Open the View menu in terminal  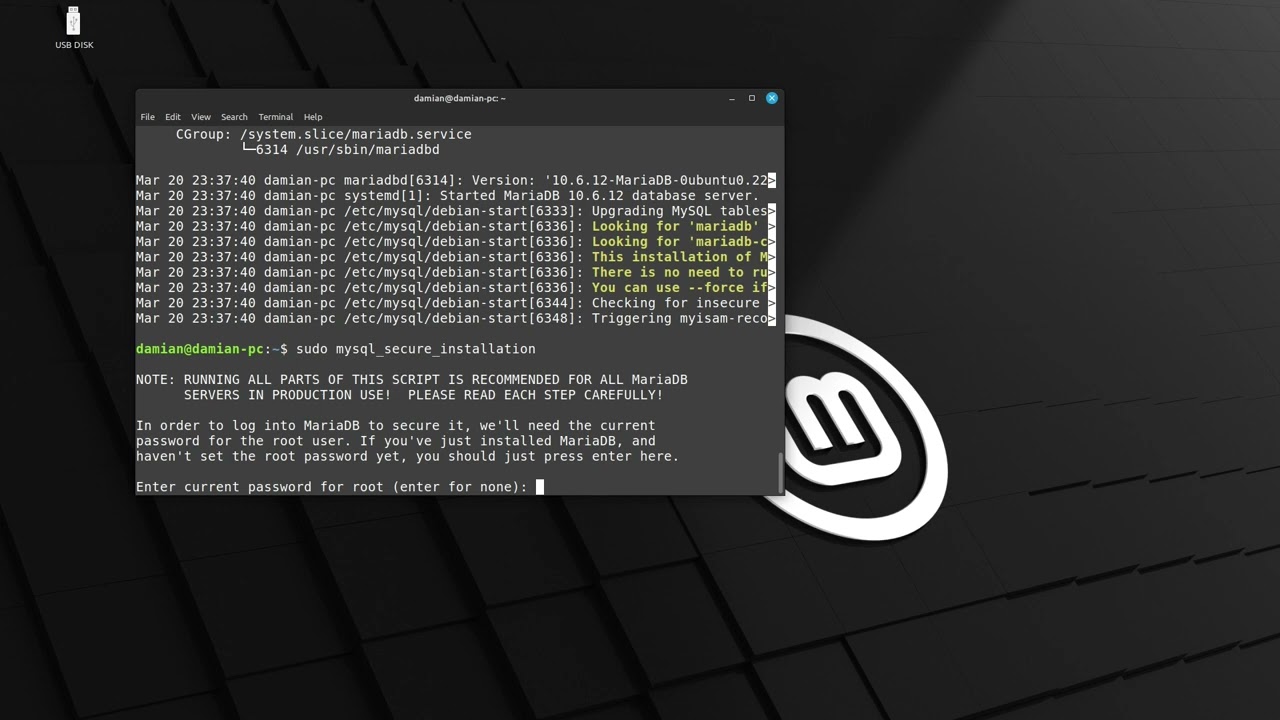tap(201, 117)
